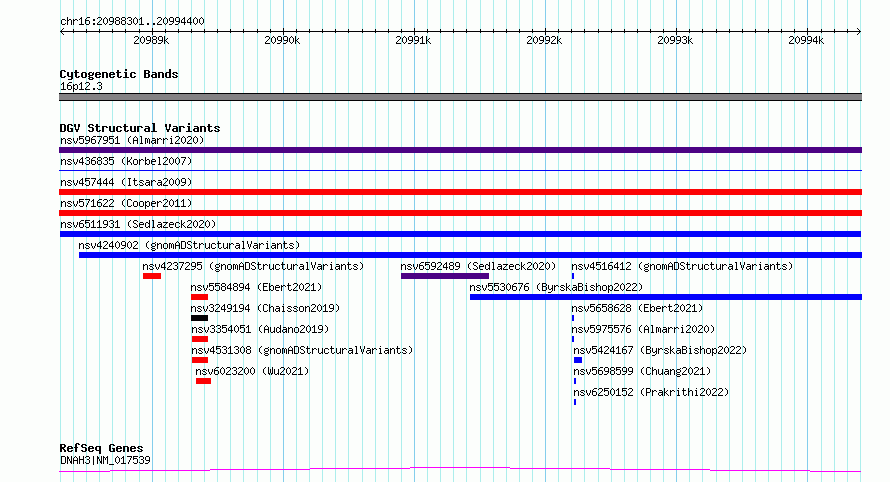The image size is (890, 482).
Task: Click the nsv5584894 (Ebert2021) red bar
Action: click(199, 297)
